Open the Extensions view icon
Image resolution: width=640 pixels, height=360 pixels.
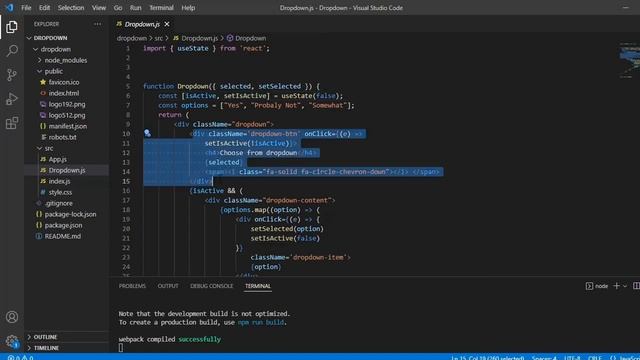point(12,123)
